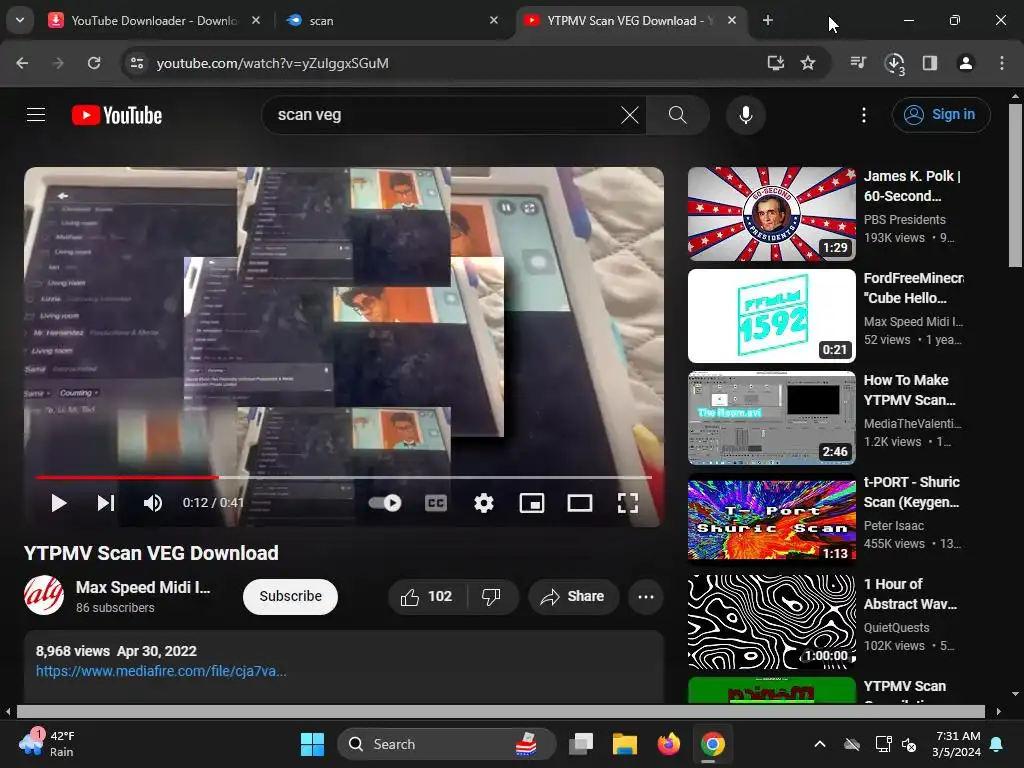Show hidden tray icons chevron
The height and width of the screenshot is (768, 1024).
coord(820,744)
